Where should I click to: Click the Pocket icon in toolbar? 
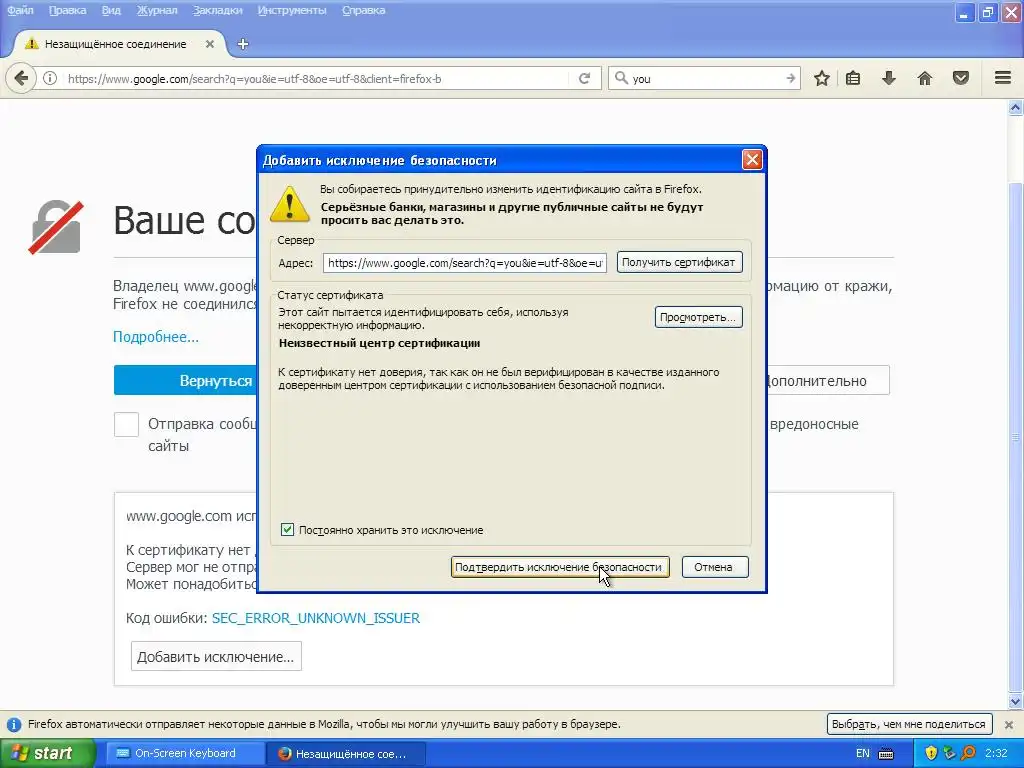pos(961,78)
